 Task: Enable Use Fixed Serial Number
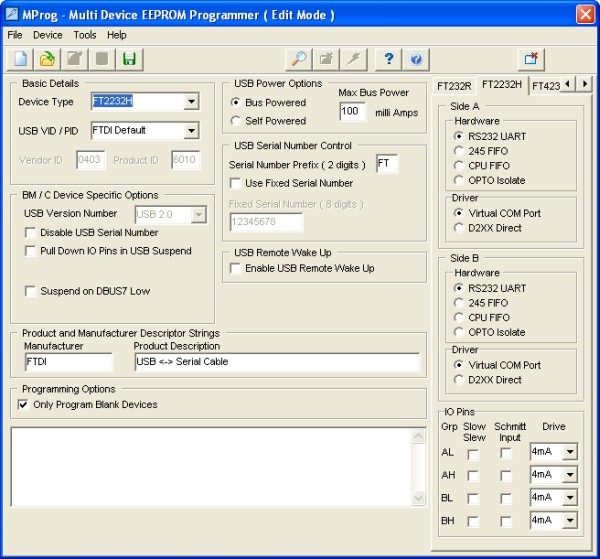pyautogui.click(x=235, y=183)
